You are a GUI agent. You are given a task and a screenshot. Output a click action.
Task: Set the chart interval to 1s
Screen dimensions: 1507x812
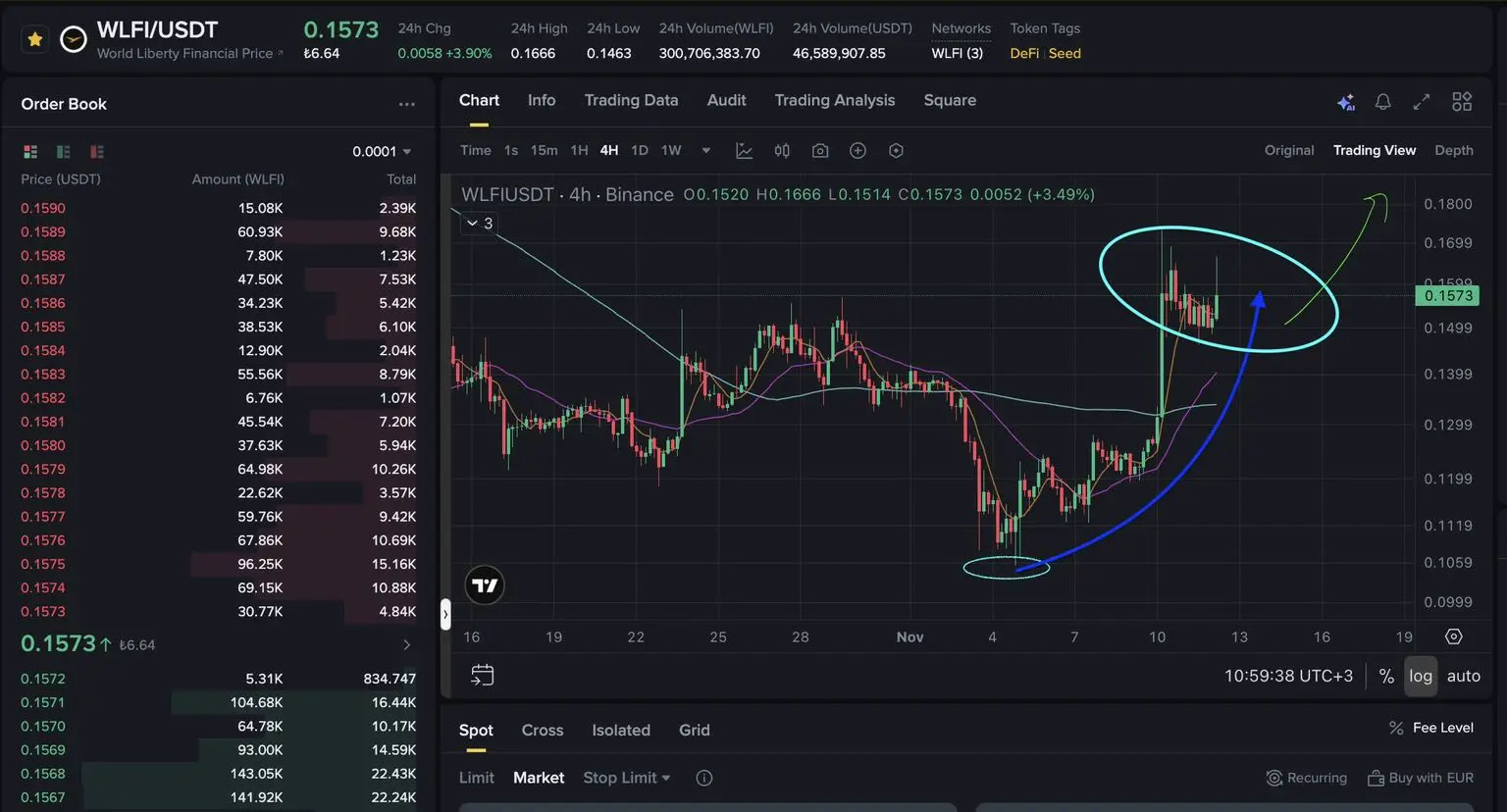(x=511, y=150)
